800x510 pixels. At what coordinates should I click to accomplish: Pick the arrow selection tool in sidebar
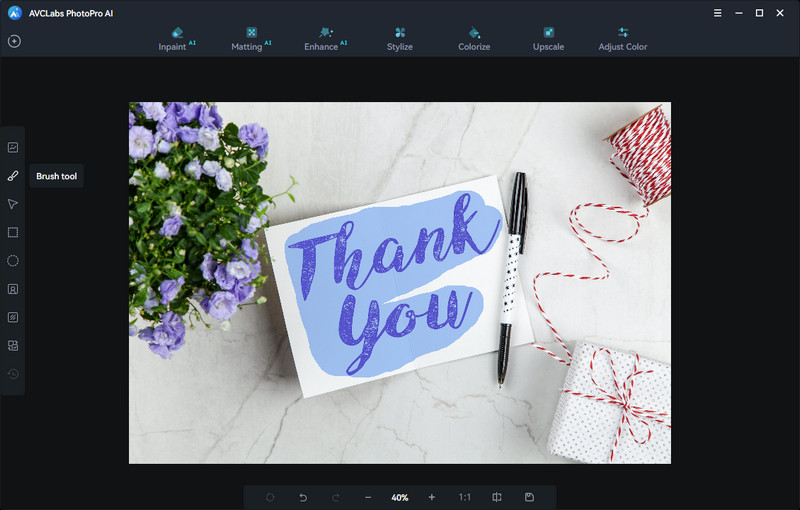[x=13, y=204]
